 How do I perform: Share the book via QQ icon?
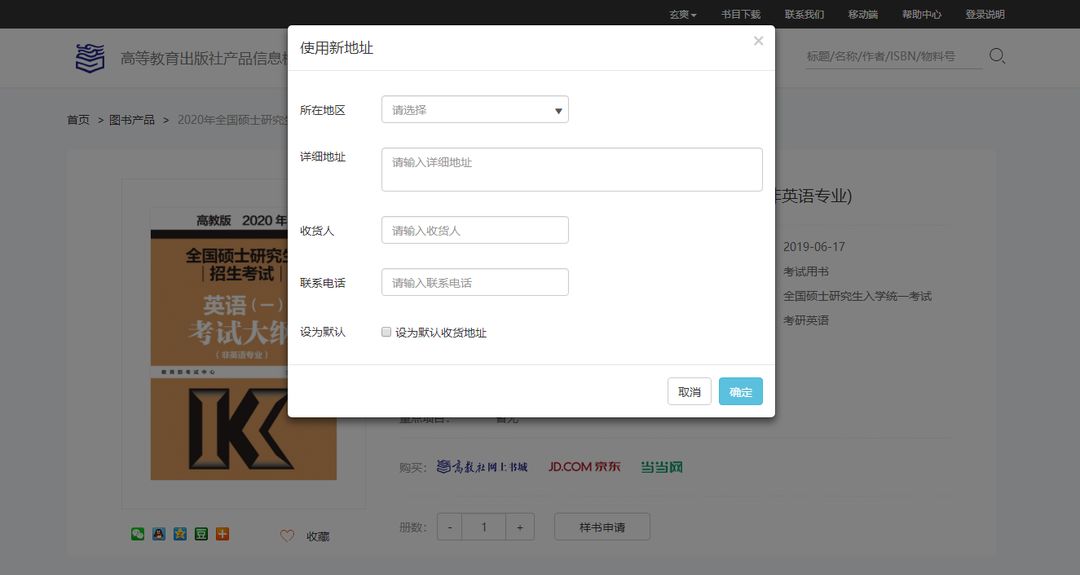[159, 534]
